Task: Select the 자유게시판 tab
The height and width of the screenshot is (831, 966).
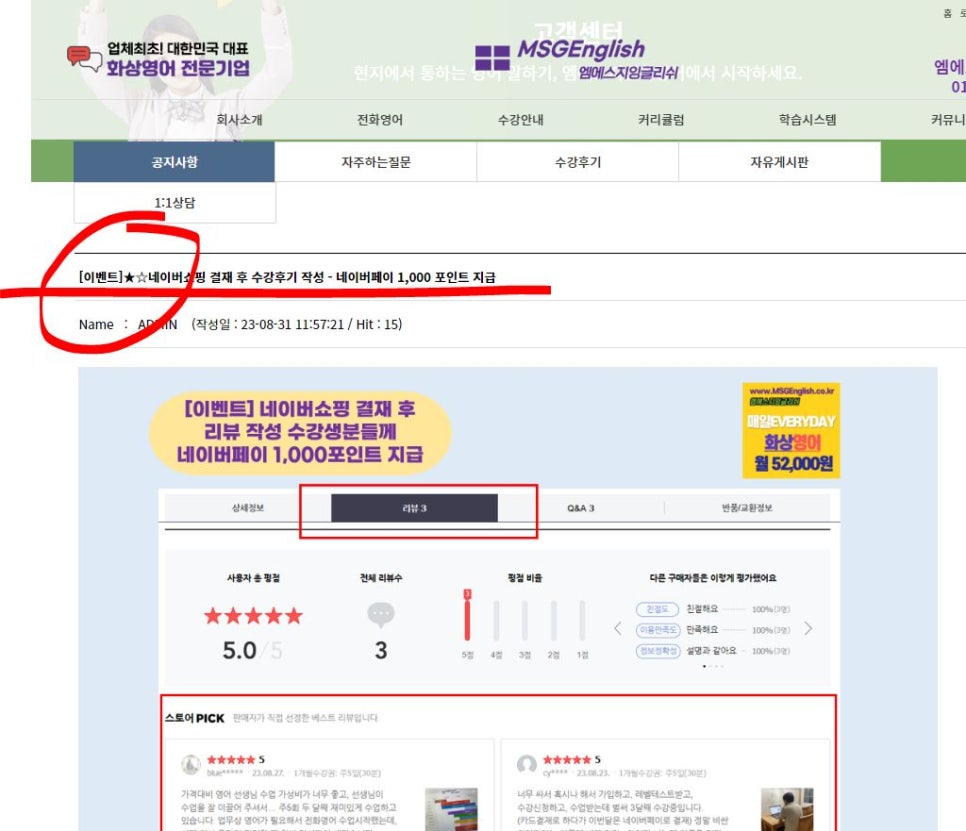Action: point(779,162)
